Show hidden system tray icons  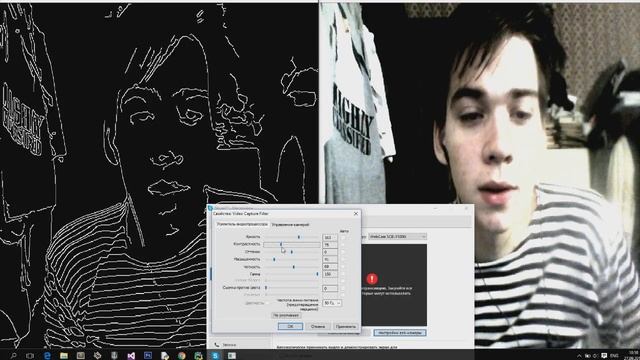[579, 356]
